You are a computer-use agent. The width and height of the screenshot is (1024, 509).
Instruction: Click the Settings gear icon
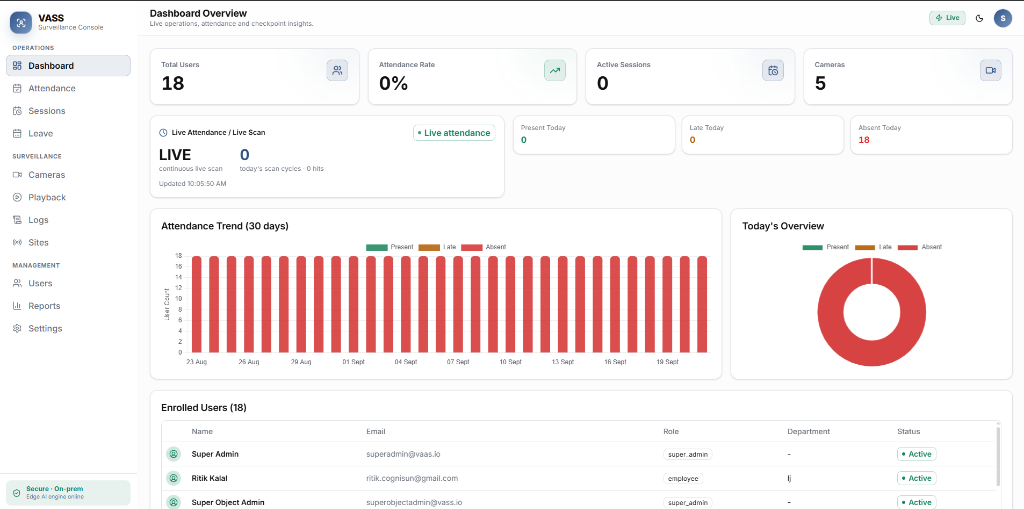pos(18,328)
